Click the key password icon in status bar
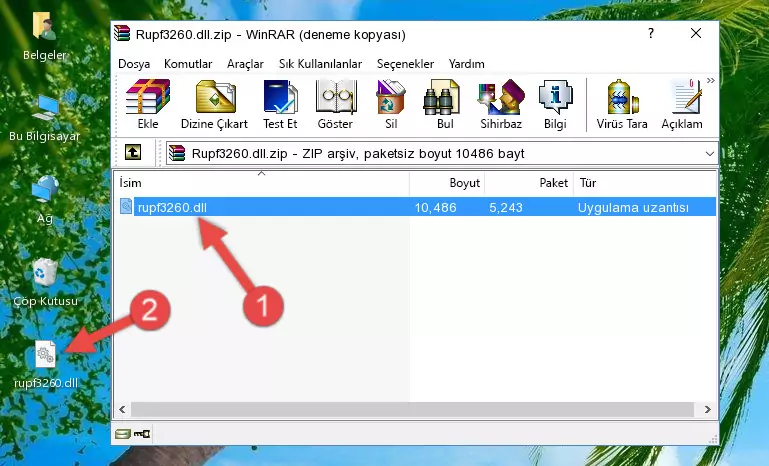 [x=142, y=434]
